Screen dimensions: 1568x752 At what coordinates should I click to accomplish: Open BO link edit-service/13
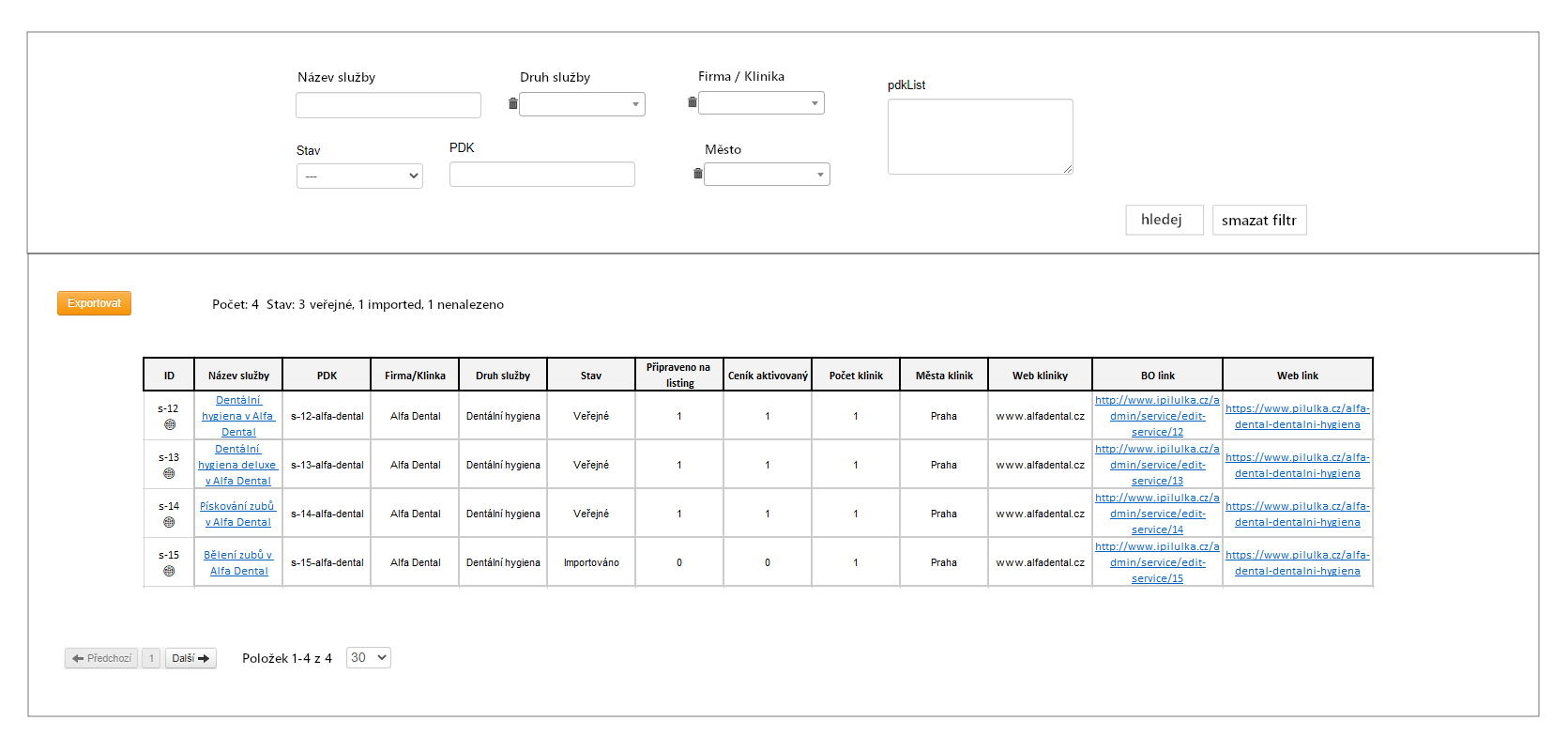pyautogui.click(x=1157, y=465)
